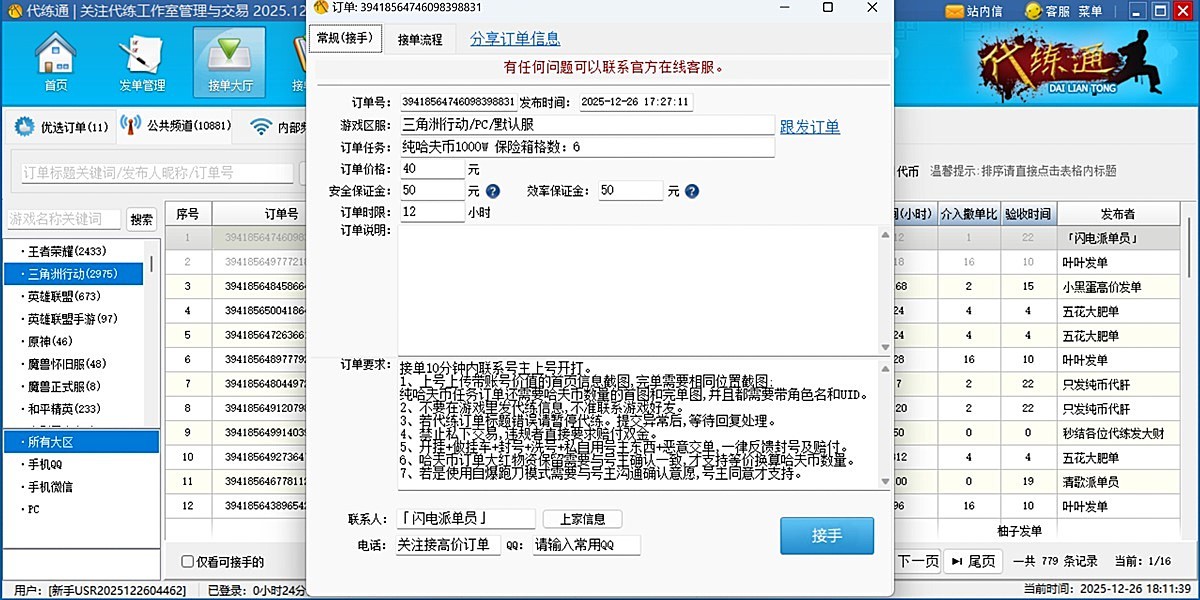Image resolution: width=1200 pixels, height=600 pixels.
Task: Select the 首页 home icon
Action: coord(55,55)
